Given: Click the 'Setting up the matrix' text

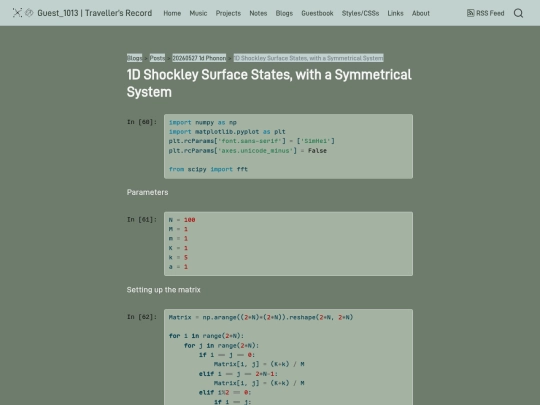Looking at the screenshot, I should pos(164,290).
